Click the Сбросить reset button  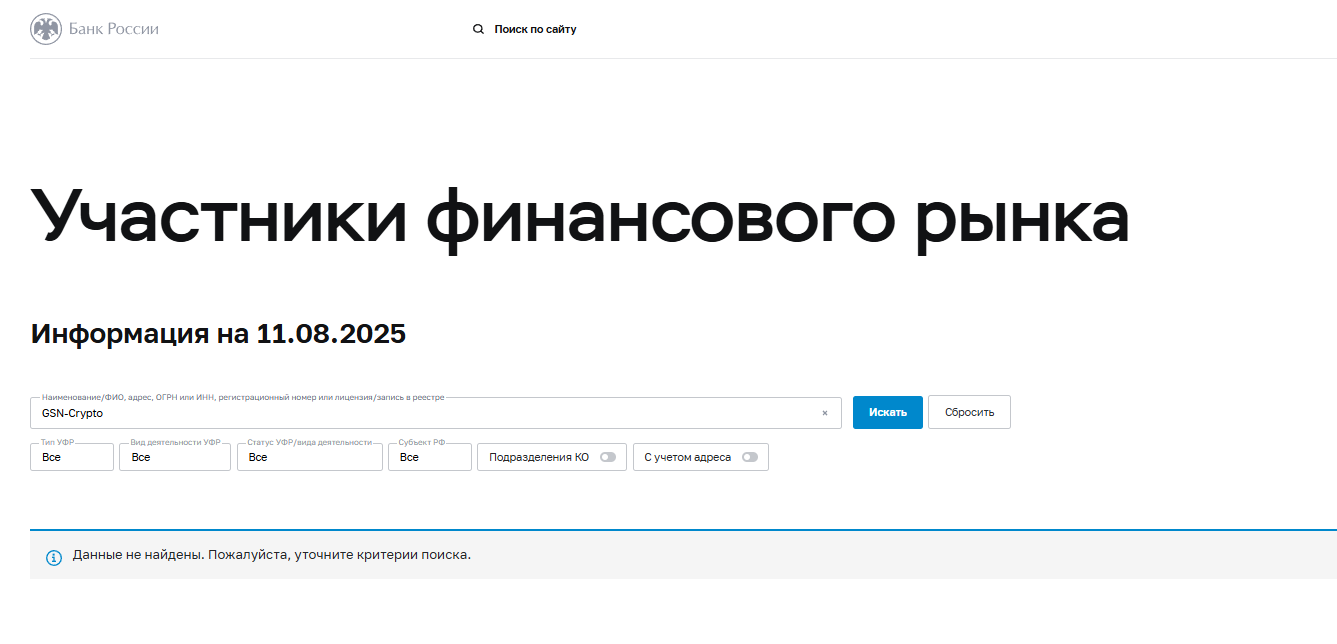pyautogui.click(x=969, y=412)
